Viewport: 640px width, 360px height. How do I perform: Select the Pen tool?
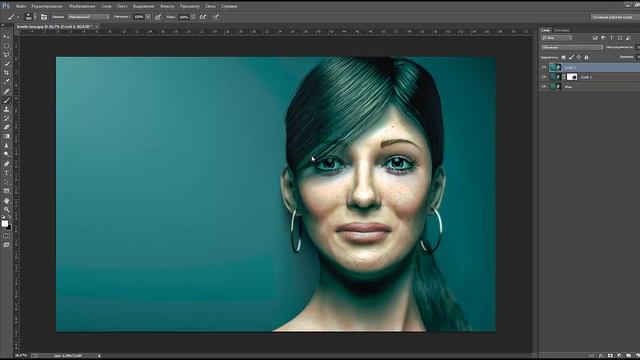(6, 164)
